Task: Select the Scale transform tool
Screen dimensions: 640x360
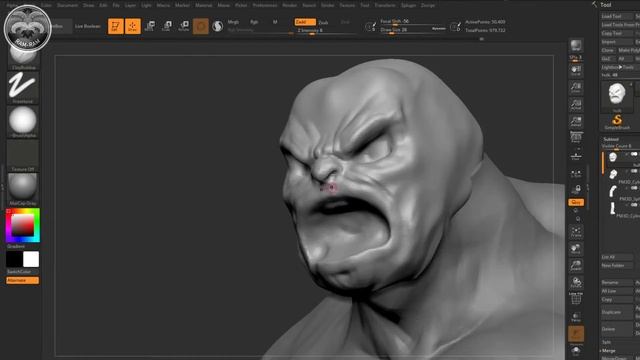Action: point(167,26)
